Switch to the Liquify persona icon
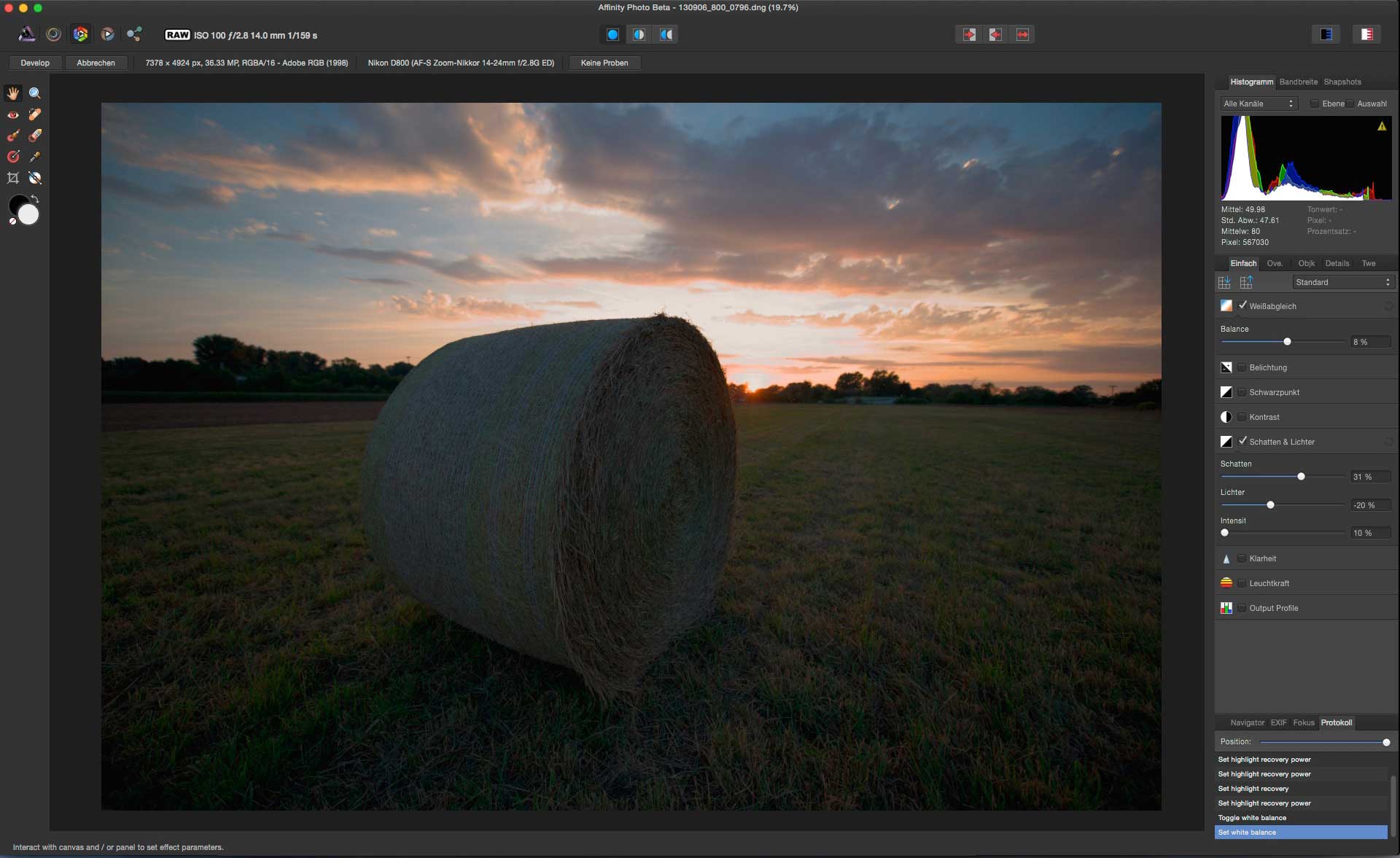 [x=53, y=34]
